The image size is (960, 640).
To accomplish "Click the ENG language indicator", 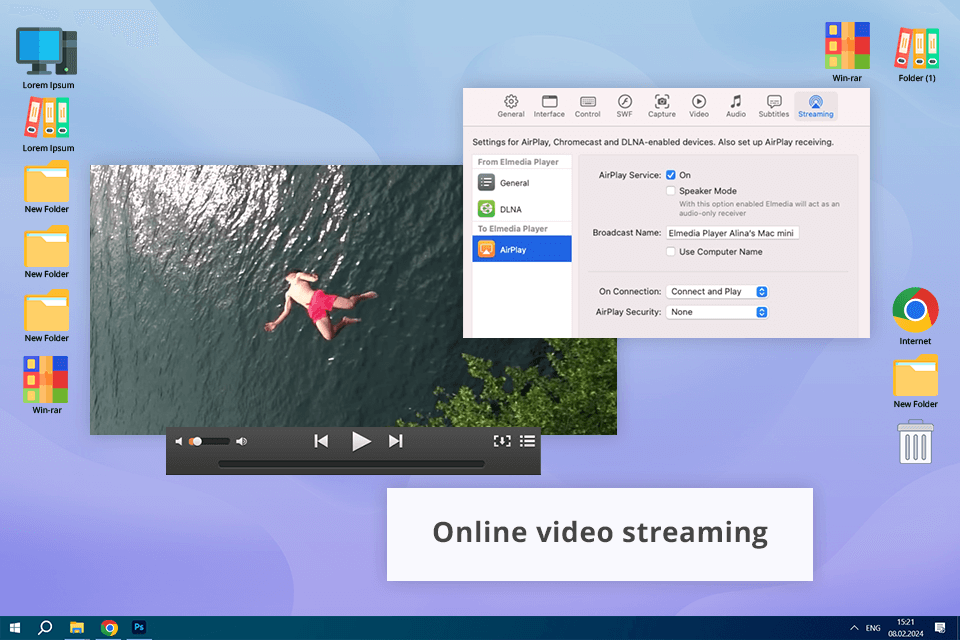I will point(873,628).
